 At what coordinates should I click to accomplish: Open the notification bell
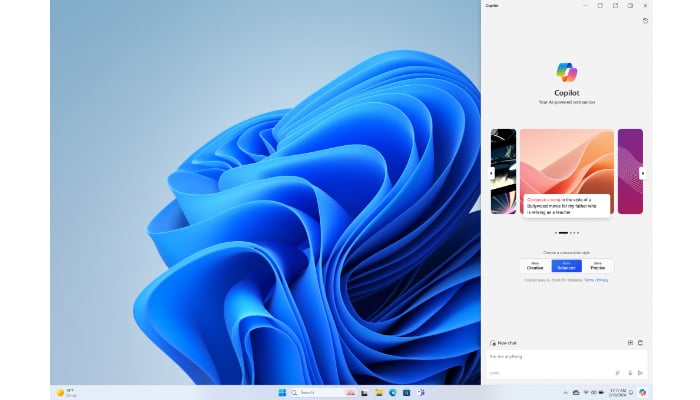point(631,392)
